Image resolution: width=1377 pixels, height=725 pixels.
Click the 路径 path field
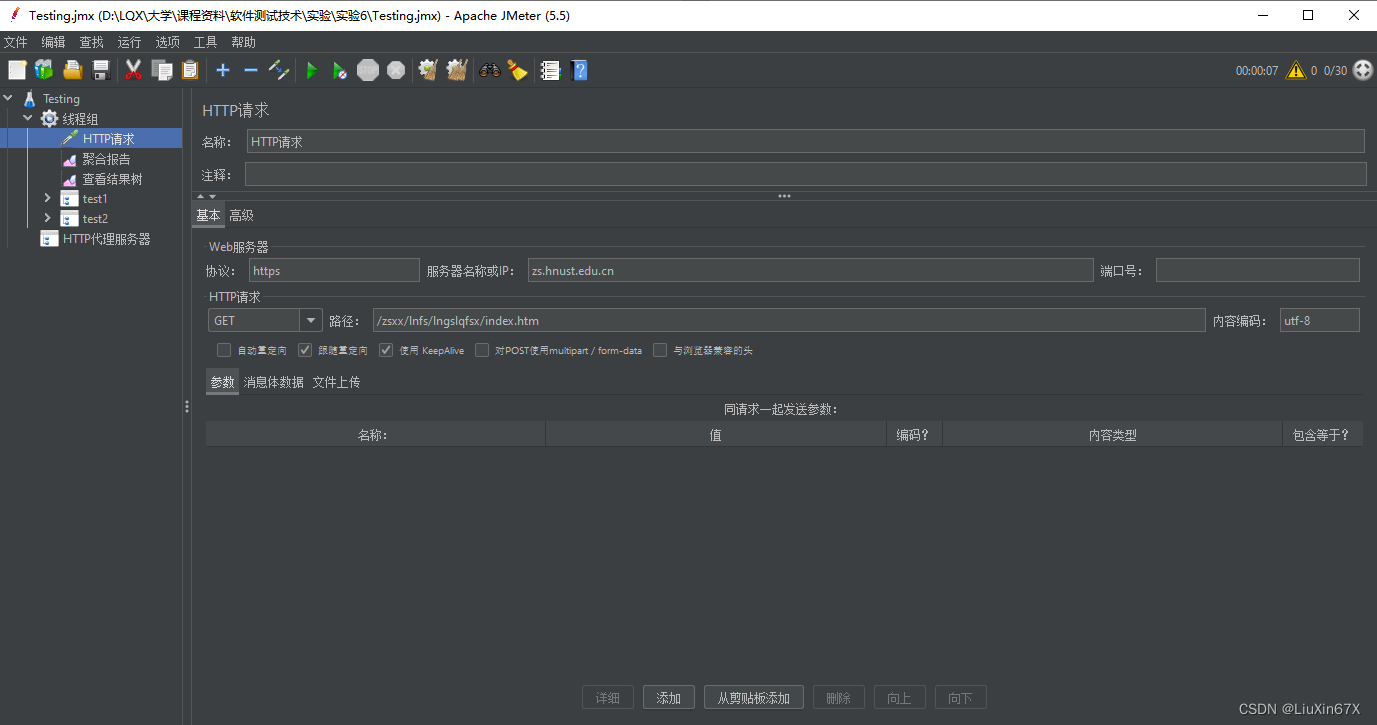coord(789,320)
